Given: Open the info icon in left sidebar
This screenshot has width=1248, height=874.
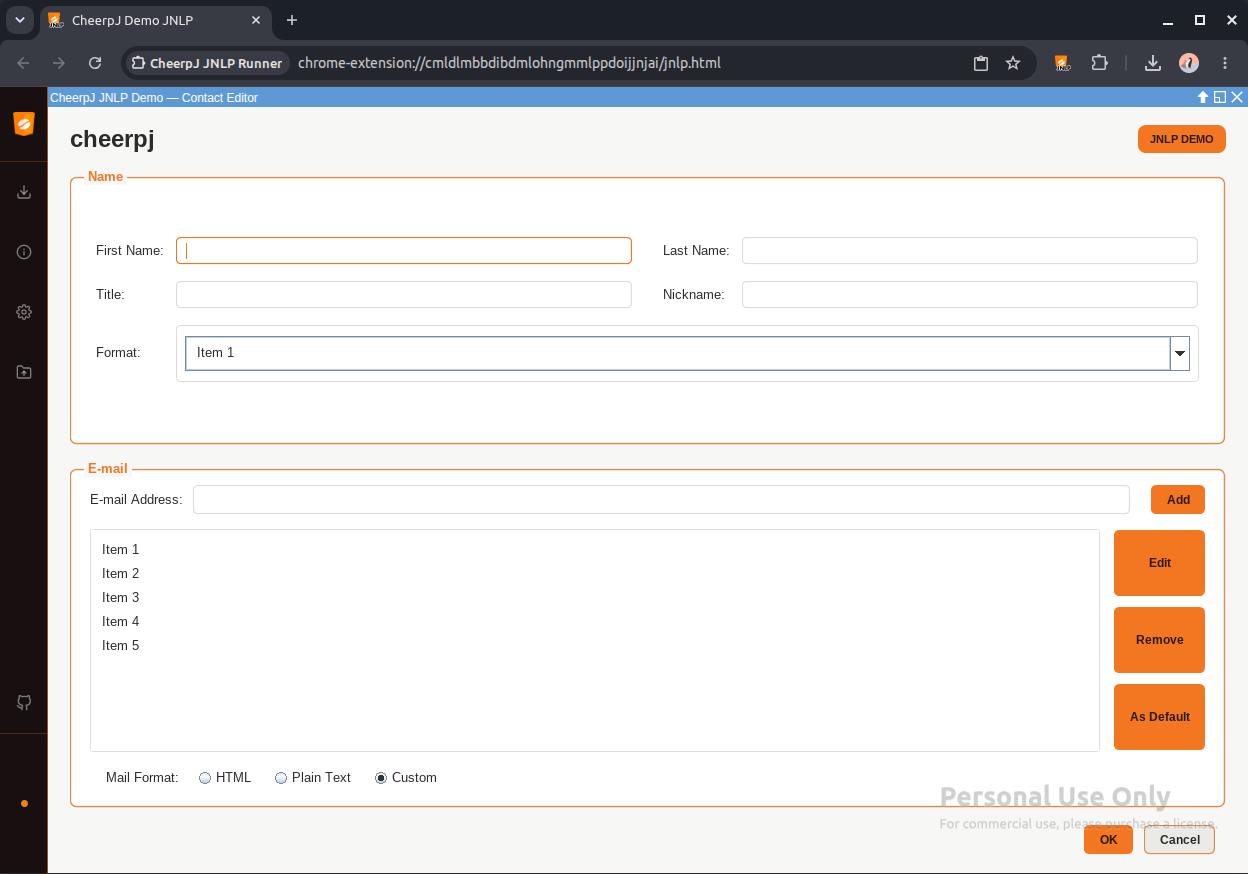Looking at the screenshot, I should pyautogui.click(x=24, y=252).
